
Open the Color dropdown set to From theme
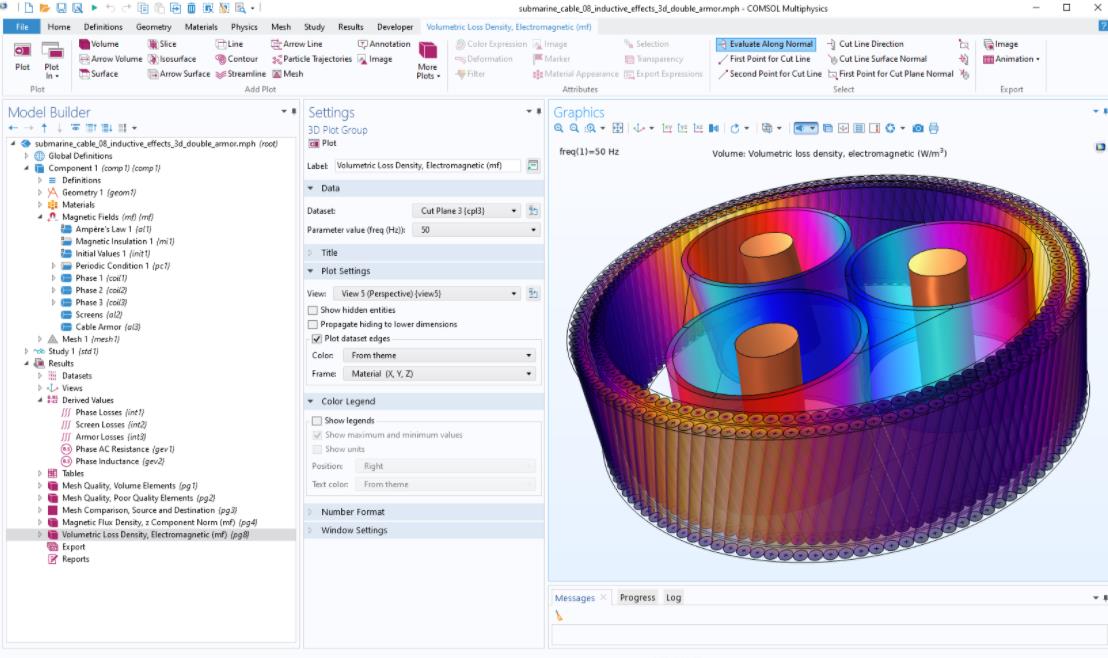pos(440,356)
